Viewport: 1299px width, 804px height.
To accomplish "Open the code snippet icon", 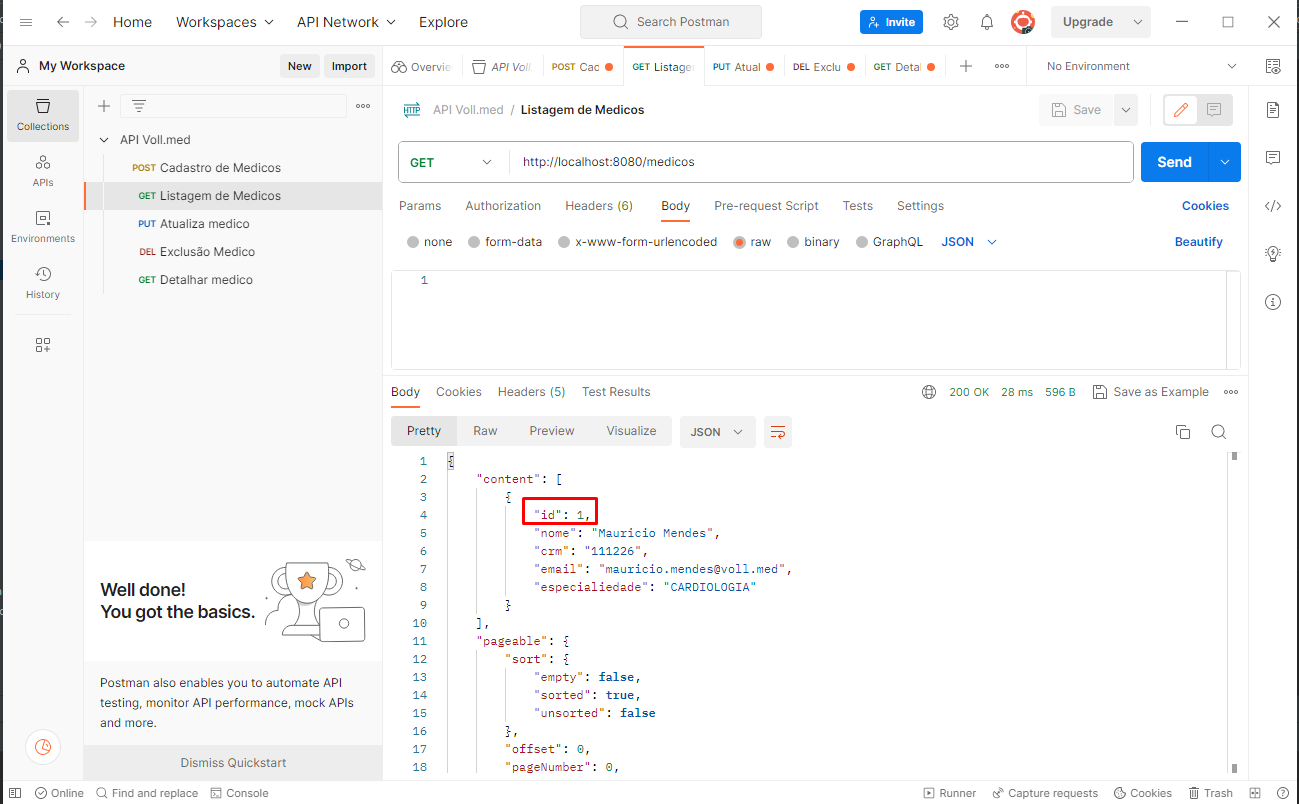I will pyautogui.click(x=1273, y=206).
